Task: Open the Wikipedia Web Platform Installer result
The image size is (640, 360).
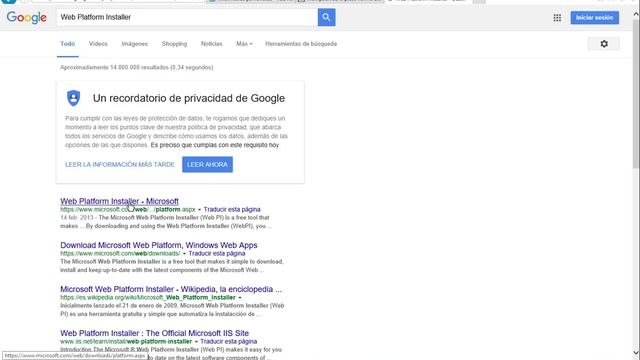Action: pos(171,289)
